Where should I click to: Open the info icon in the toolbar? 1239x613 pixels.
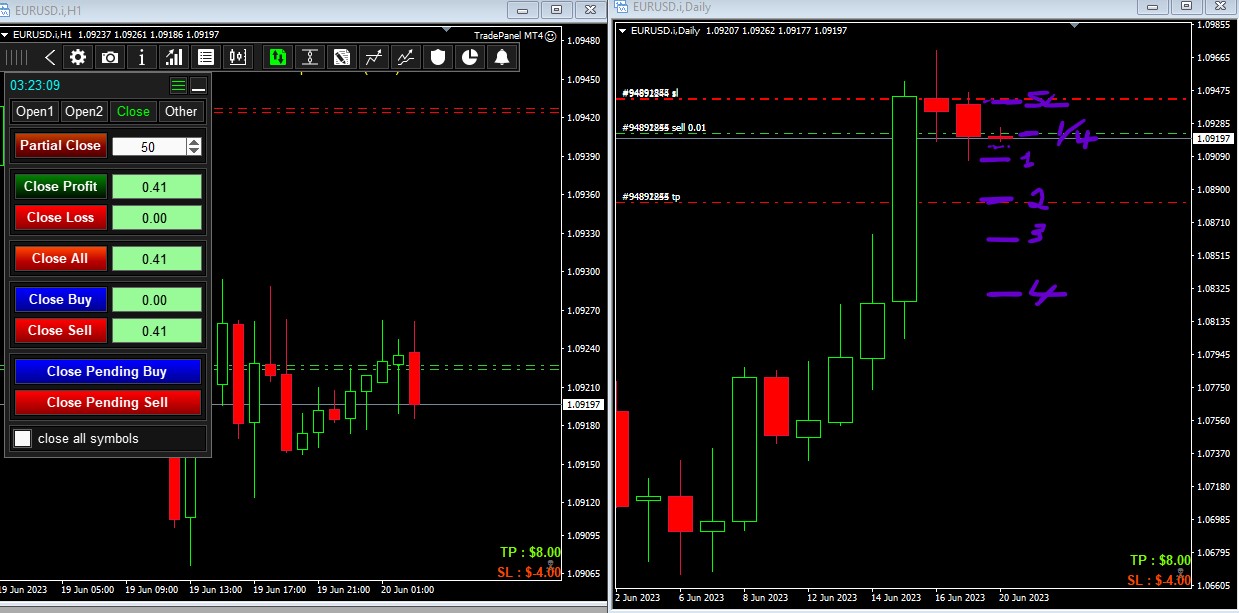(x=142, y=57)
